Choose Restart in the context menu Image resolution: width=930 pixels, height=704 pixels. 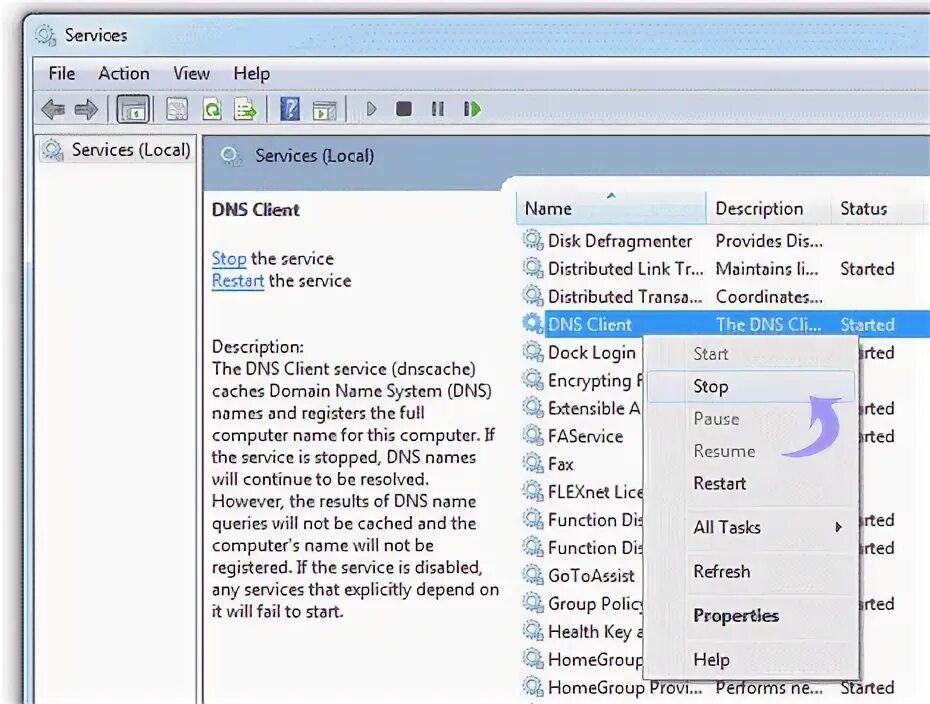(x=751, y=483)
